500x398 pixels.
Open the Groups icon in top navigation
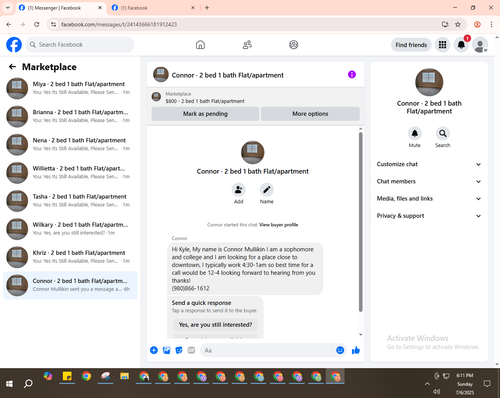pos(294,45)
